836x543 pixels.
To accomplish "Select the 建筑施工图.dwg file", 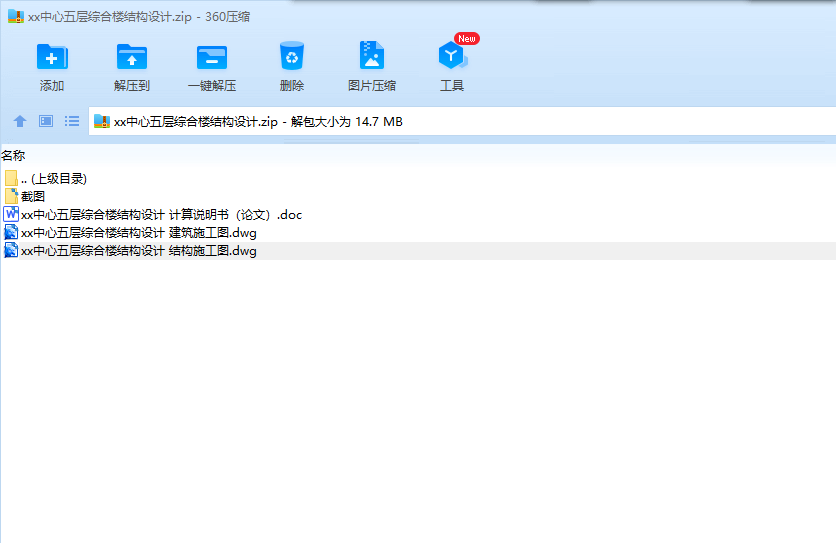I will [x=418, y=233].
